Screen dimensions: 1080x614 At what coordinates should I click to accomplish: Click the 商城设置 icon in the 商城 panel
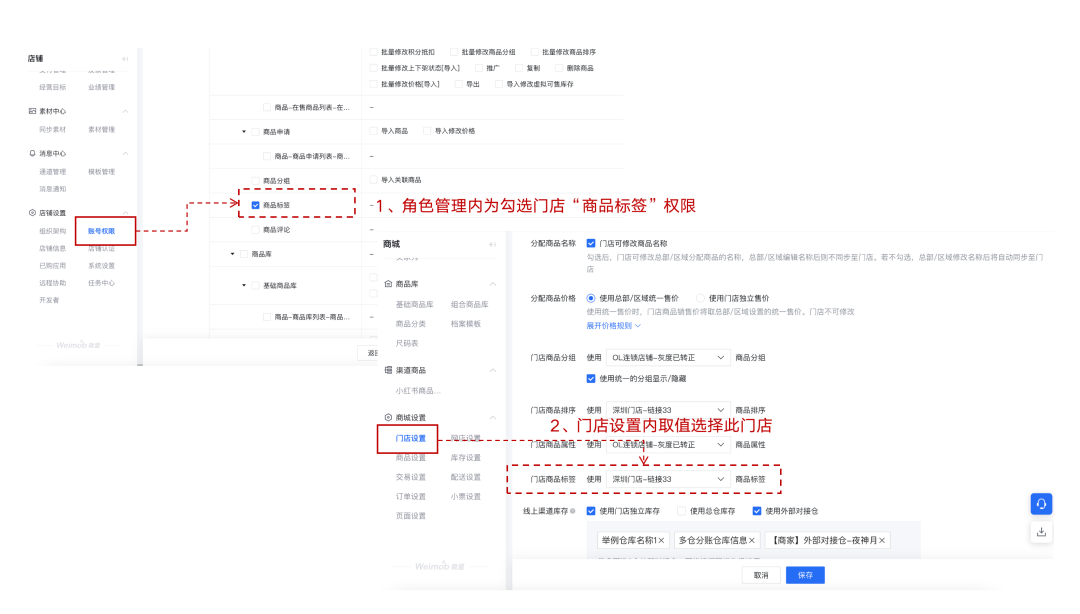386,416
